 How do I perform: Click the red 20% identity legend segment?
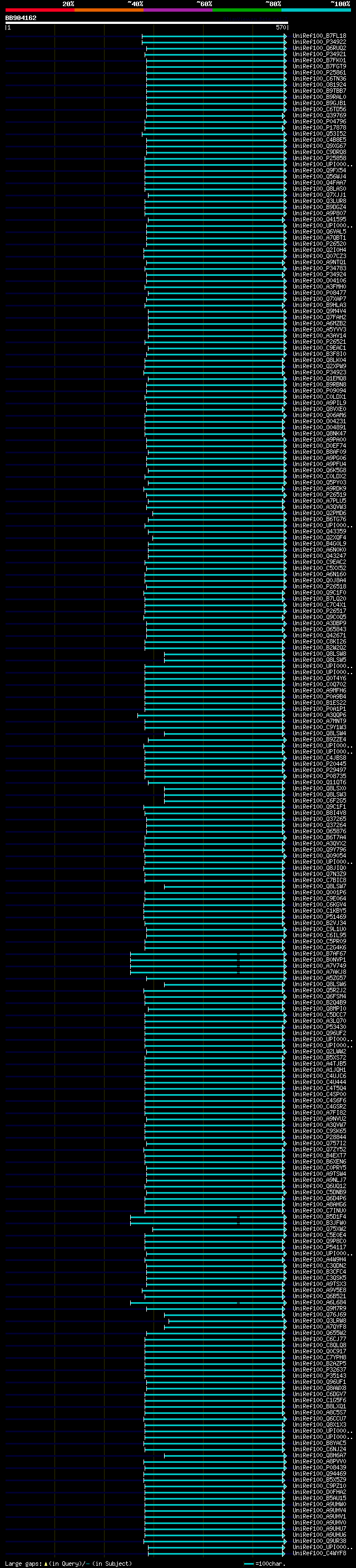click(39, 10)
